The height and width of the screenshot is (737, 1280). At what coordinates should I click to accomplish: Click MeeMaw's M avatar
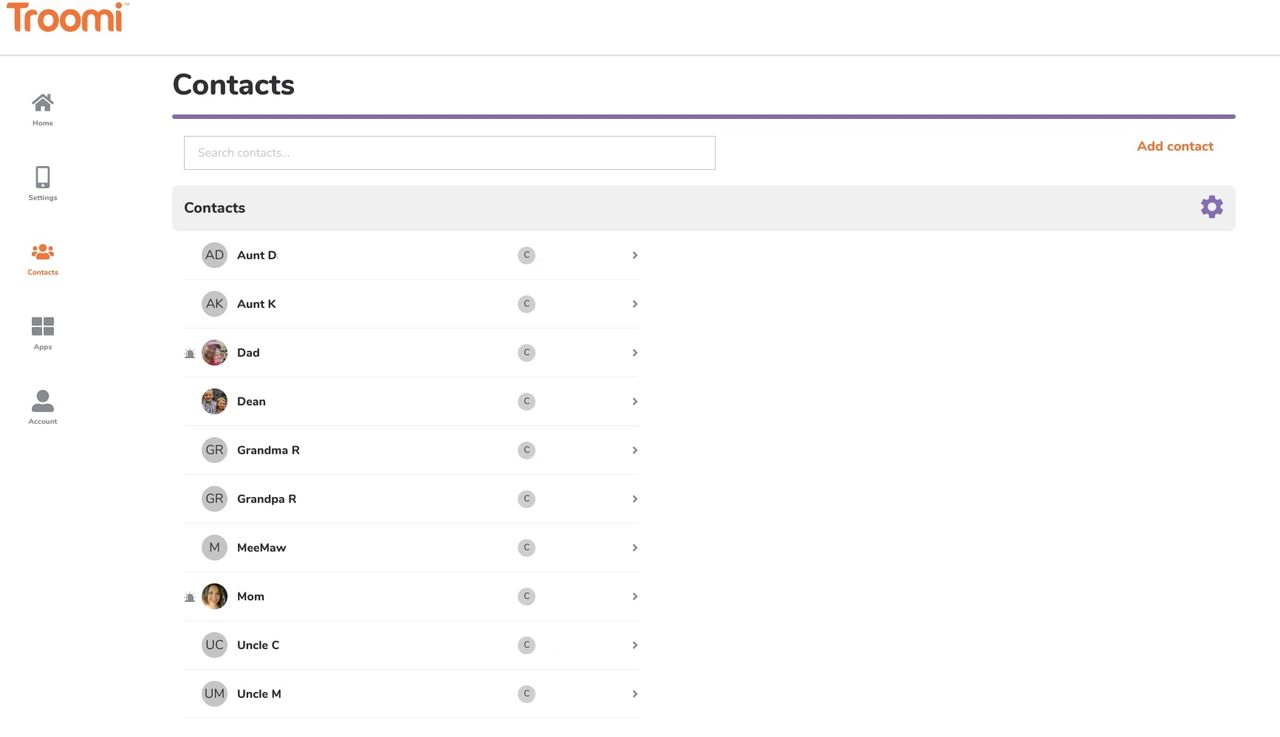pos(214,548)
